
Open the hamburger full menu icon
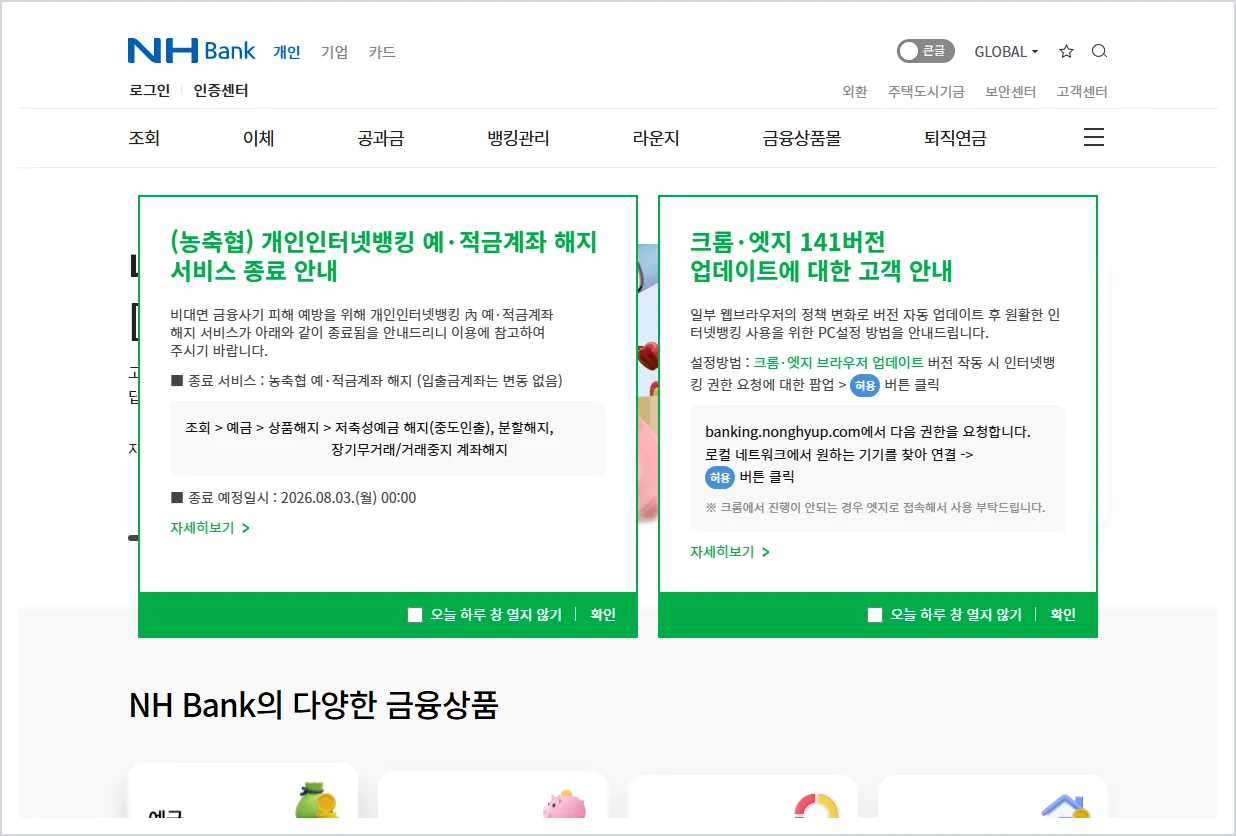(x=1094, y=138)
